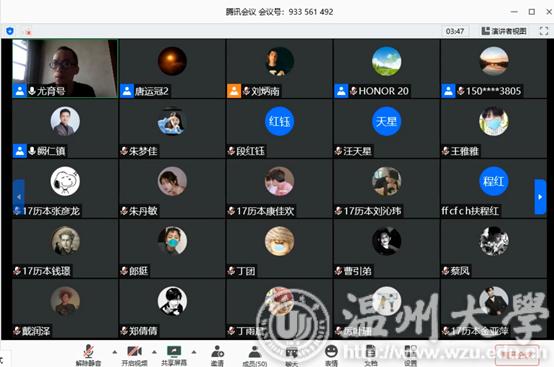
Task: Open the emoji reactions (表情) menu
Action: coord(331,355)
